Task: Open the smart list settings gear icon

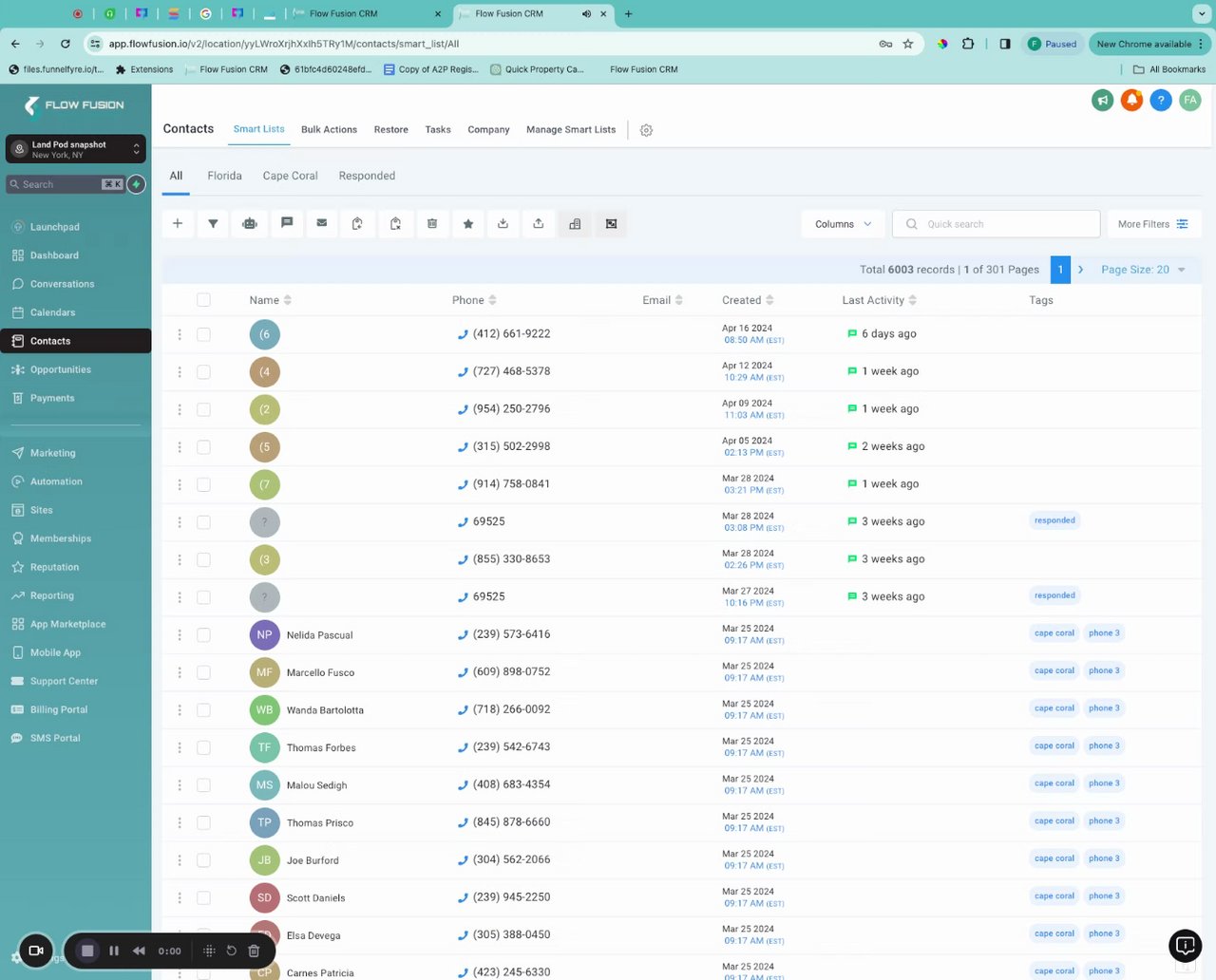Action: pyautogui.click(x=646, y=130)
